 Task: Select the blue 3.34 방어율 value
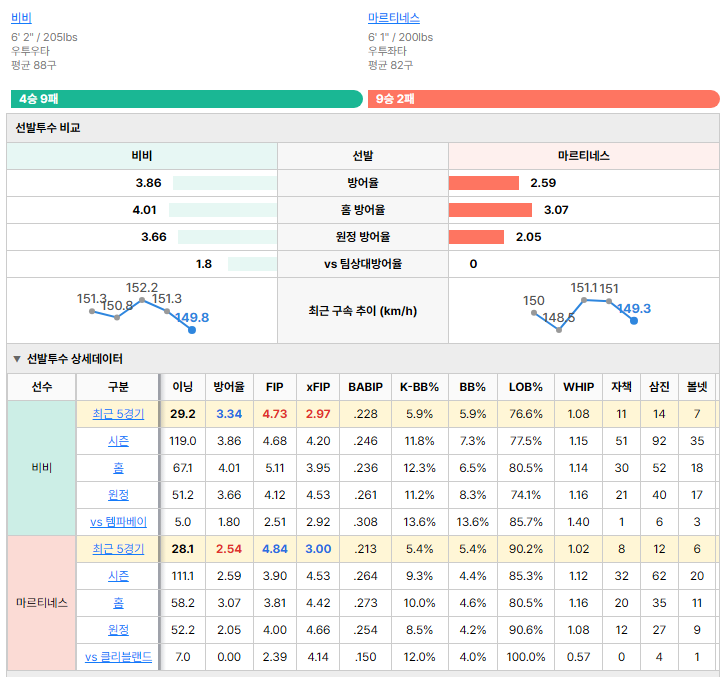(x=229, y=414)
